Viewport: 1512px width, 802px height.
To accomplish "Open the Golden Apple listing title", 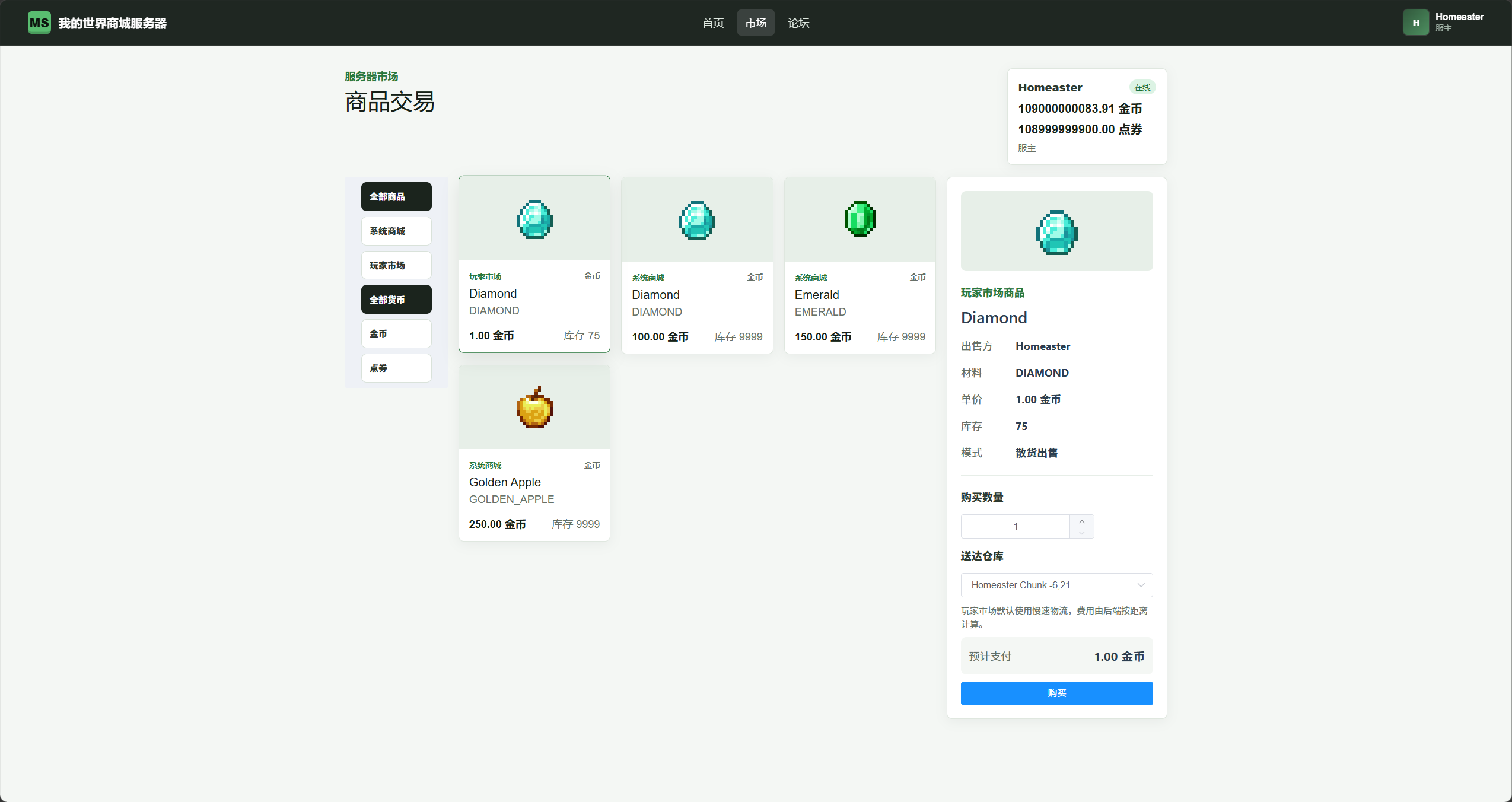I will pyautogui.click(x=505, y=482).
